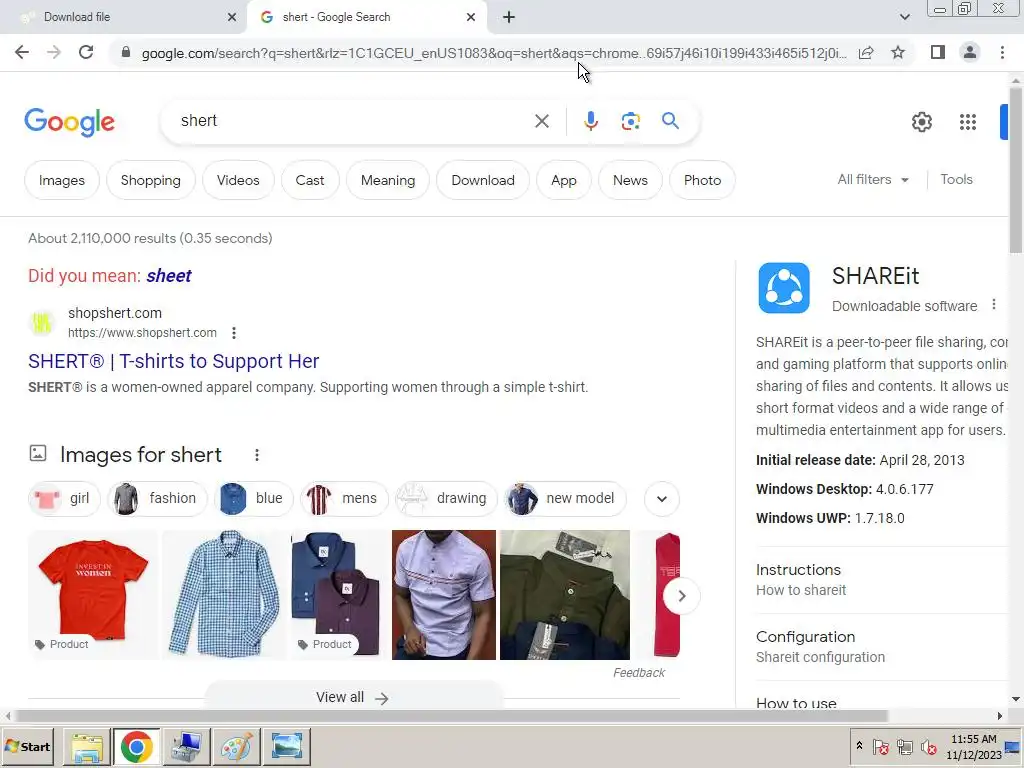Start a voice search with the microphone

[590, 121]
